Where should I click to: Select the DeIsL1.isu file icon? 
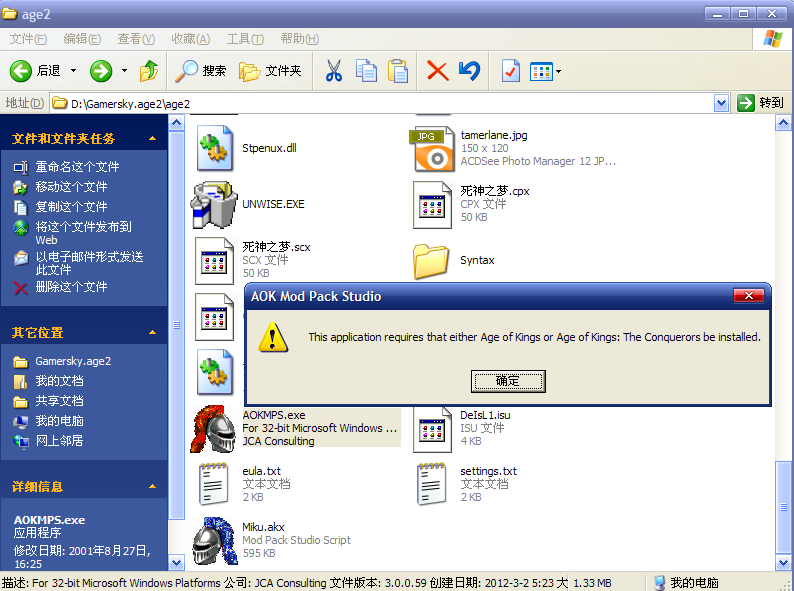[x=432, y=428]
